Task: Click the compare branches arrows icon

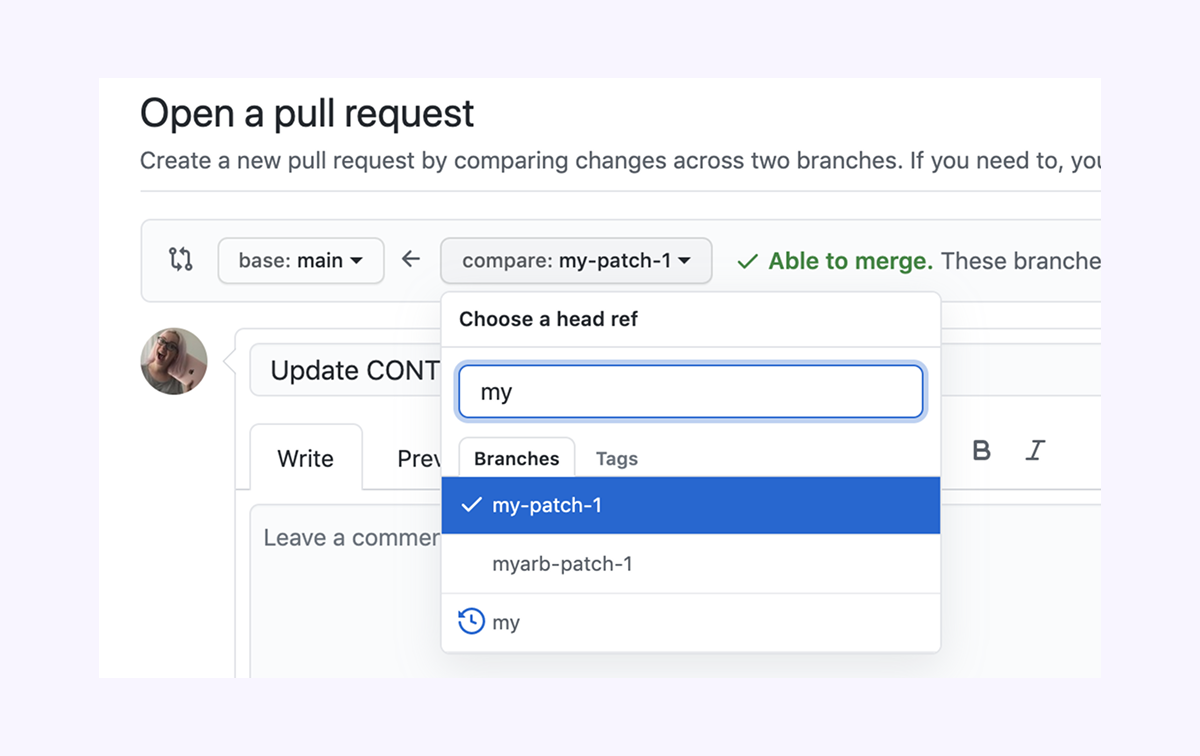Action: (180, 260)
